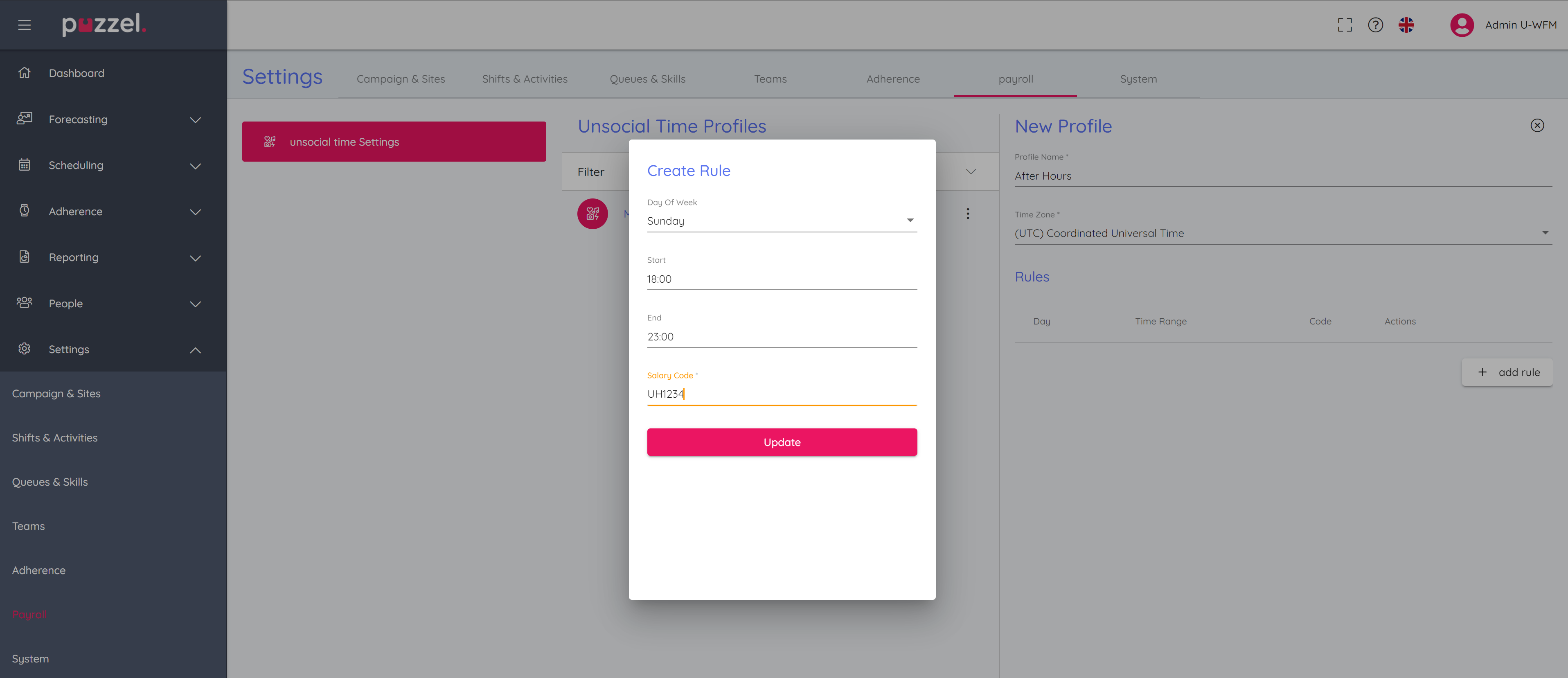The width and height of the screenshot is (1568, 678).
Task: Switch to the System tab
Action: click(1138, 79)
